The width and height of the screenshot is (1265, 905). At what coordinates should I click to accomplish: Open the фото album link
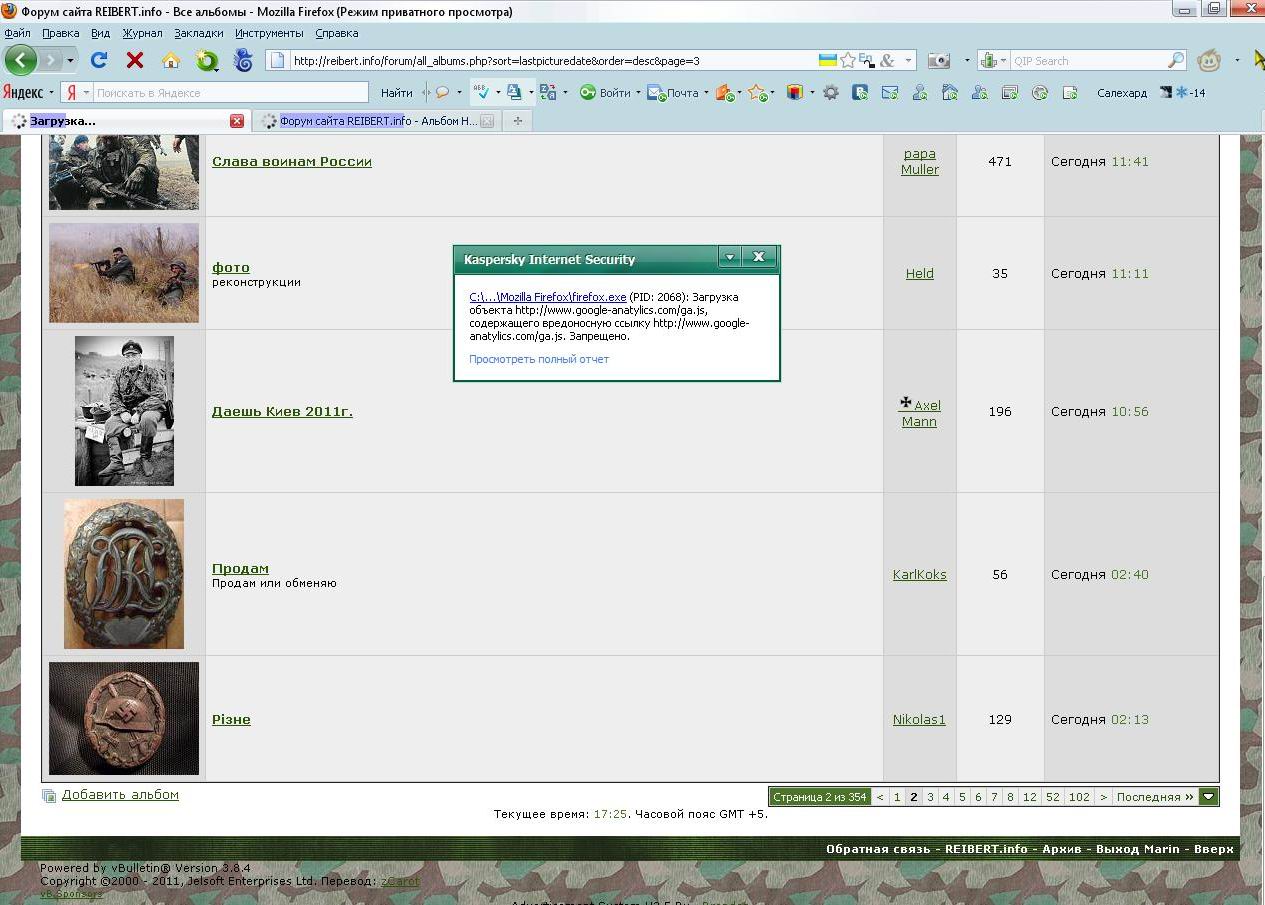(x=231, y=267)
